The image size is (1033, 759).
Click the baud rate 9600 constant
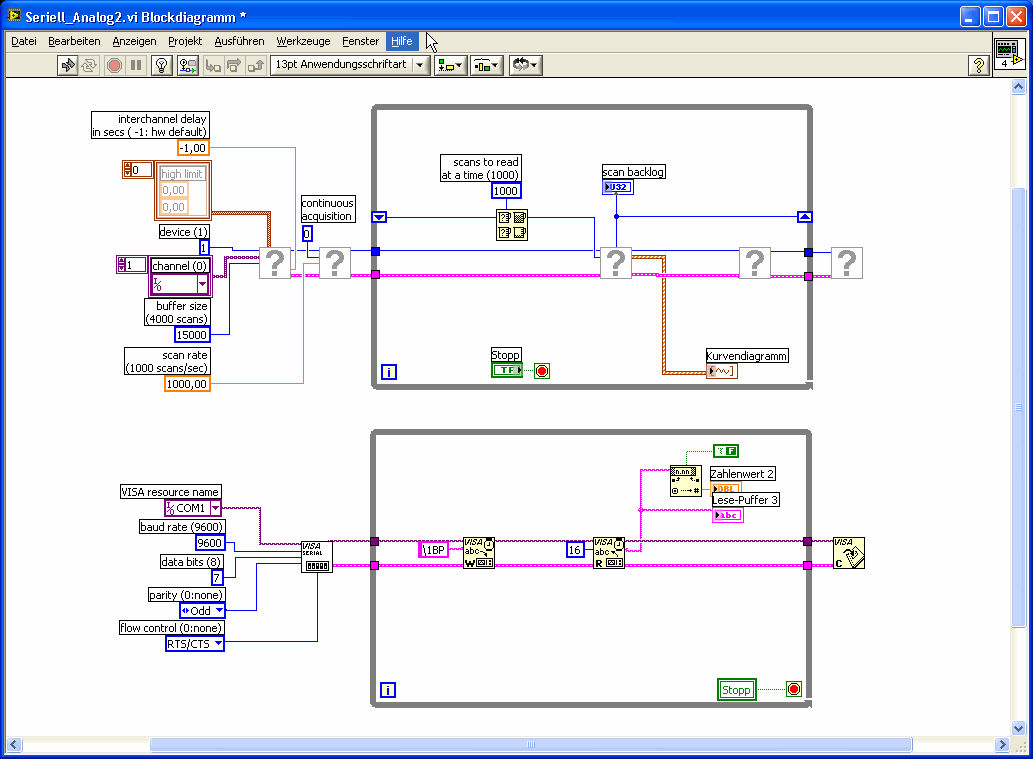210,543
